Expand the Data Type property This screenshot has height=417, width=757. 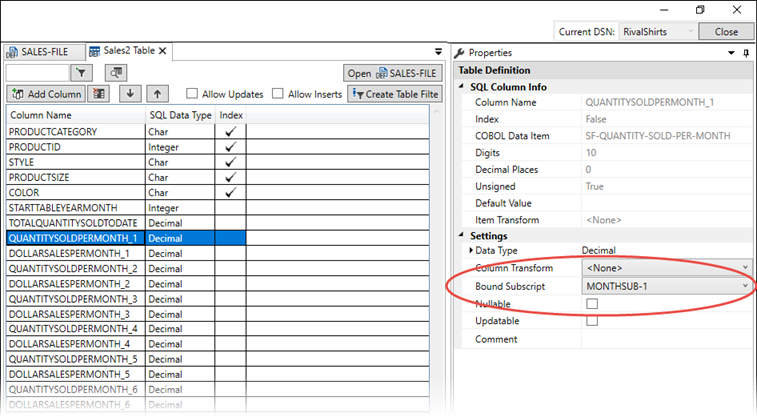[472, 250]
